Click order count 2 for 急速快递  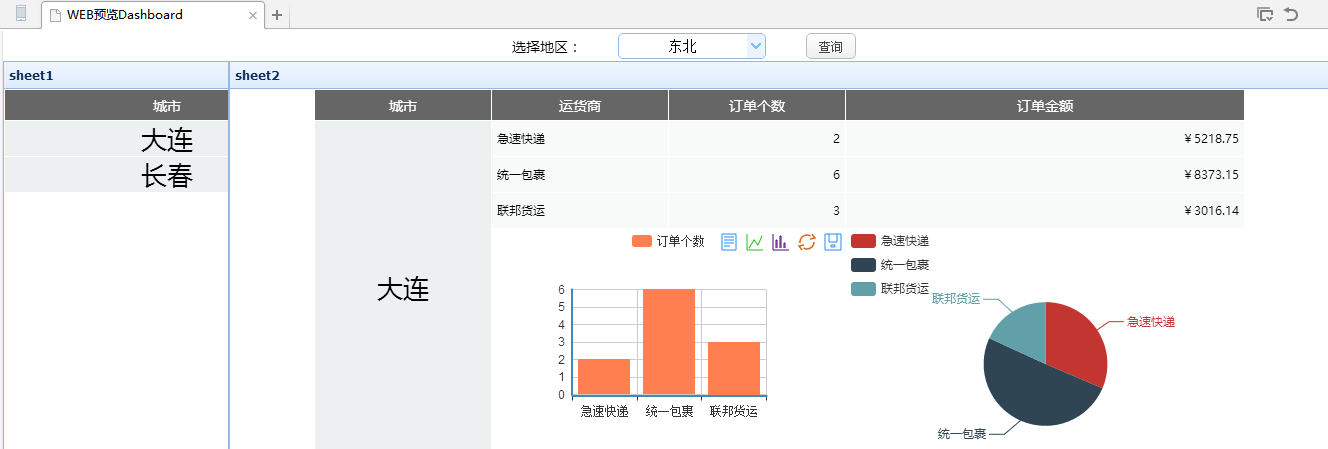tap(757, 139)
